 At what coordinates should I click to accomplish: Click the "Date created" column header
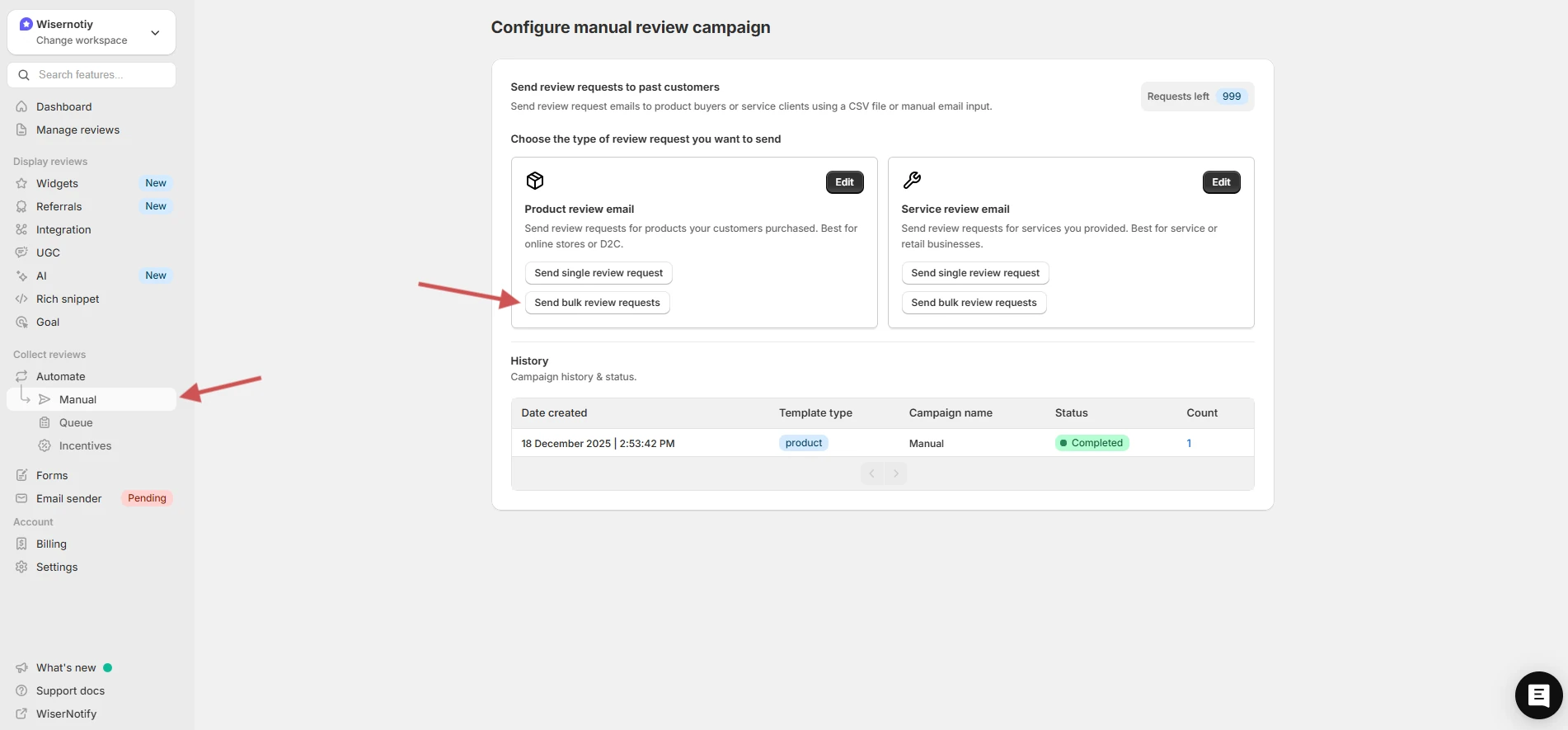coord(554,413)
